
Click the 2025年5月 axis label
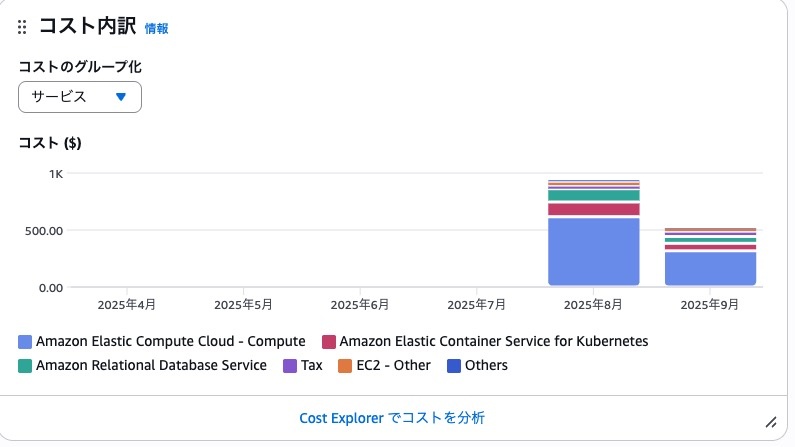[x=243, y=305]
